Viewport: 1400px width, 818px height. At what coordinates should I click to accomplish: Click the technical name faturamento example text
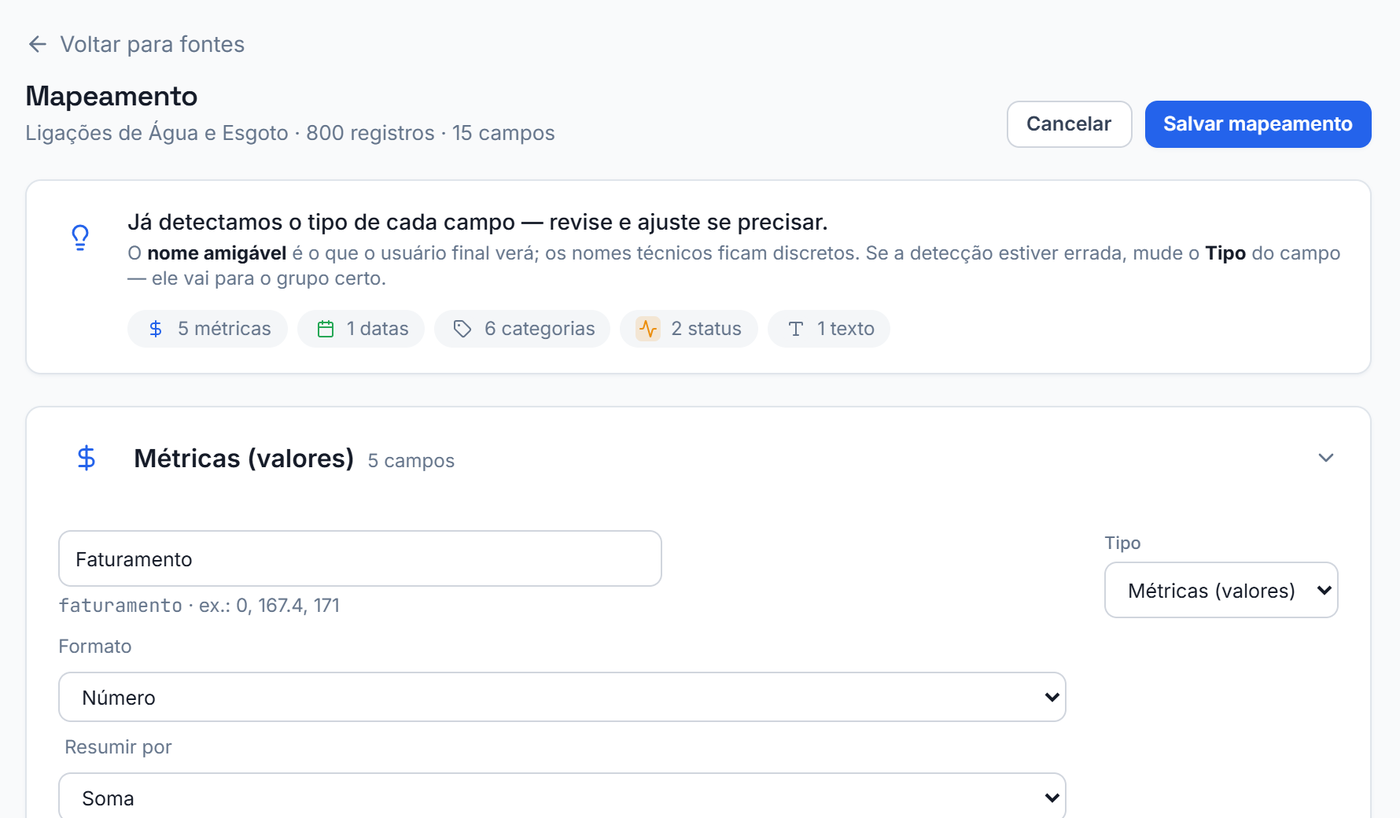pyautogui.click(x=199, y=605)
